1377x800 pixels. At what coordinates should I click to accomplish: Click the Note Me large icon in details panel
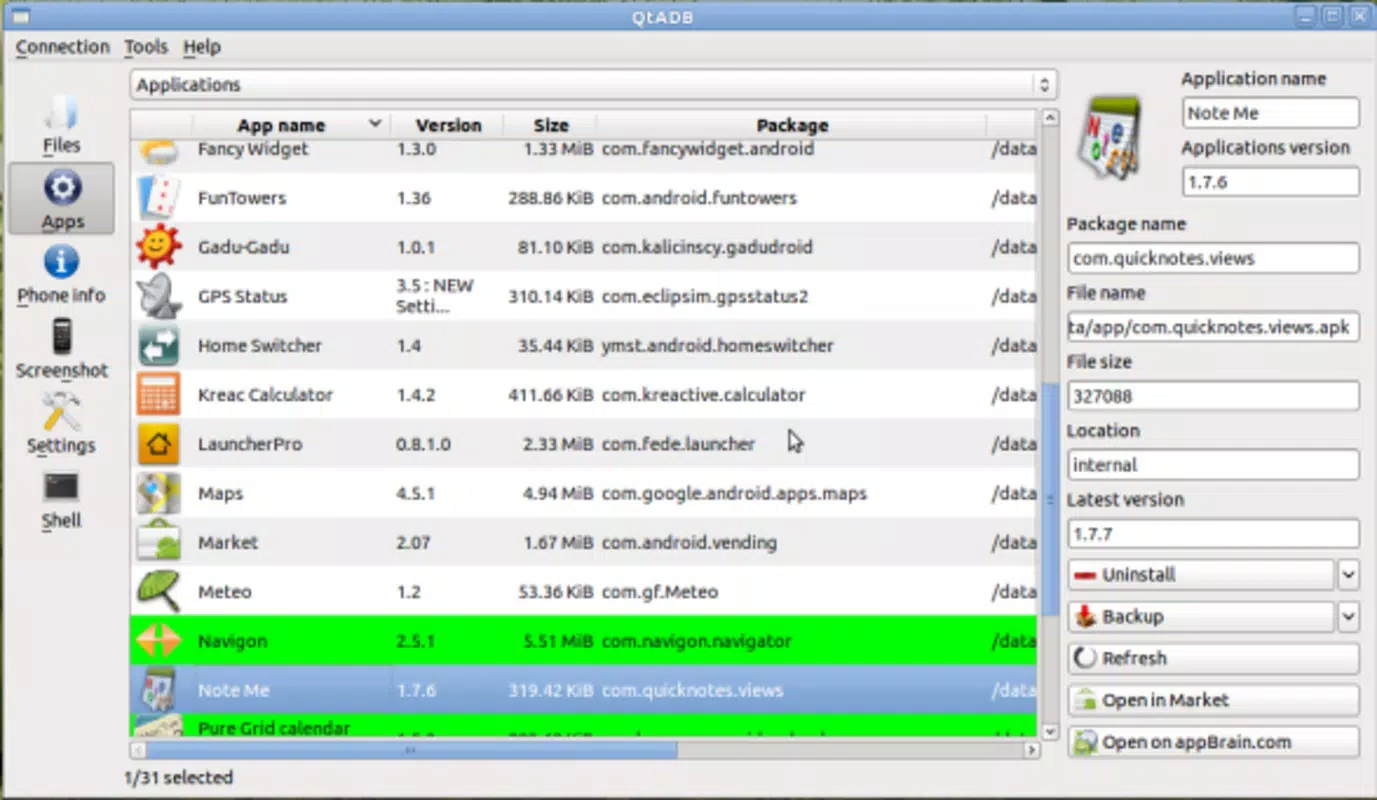(1109, 137)
